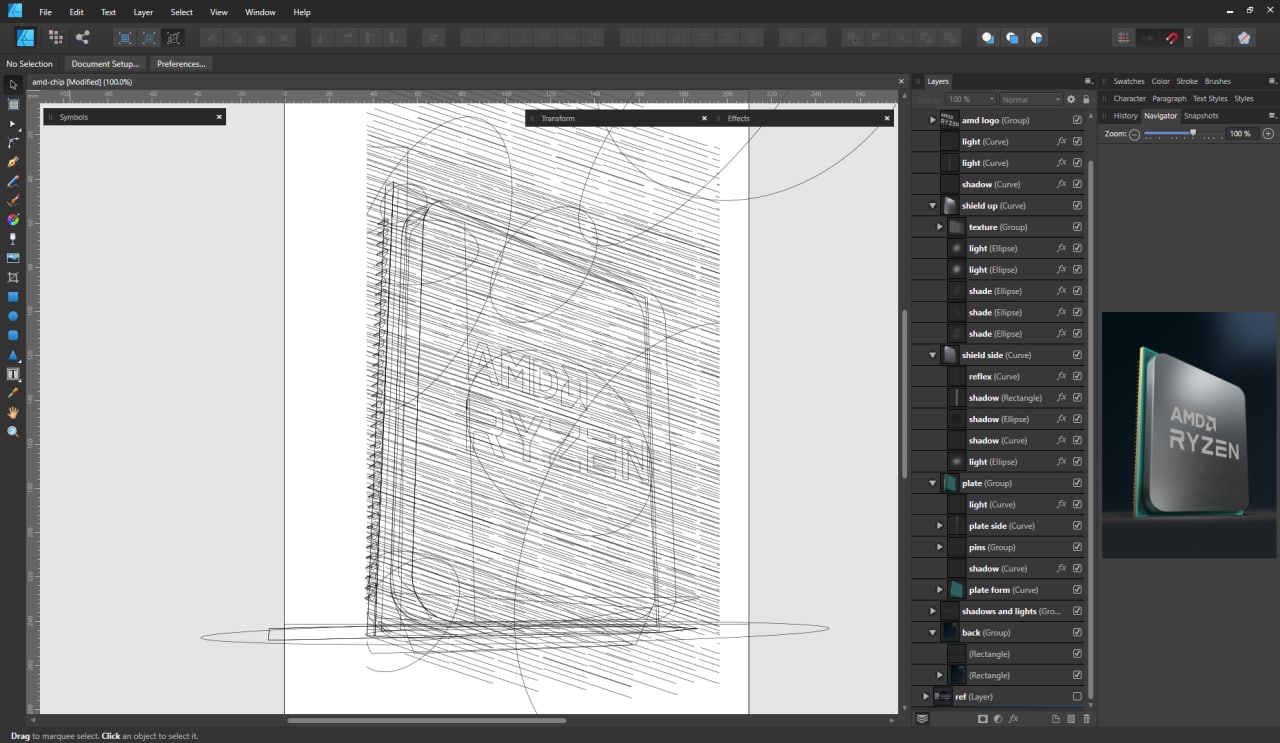
Task: Switch to the Swatches tab
Action: pyautogui.click(x=1128, y=81)
